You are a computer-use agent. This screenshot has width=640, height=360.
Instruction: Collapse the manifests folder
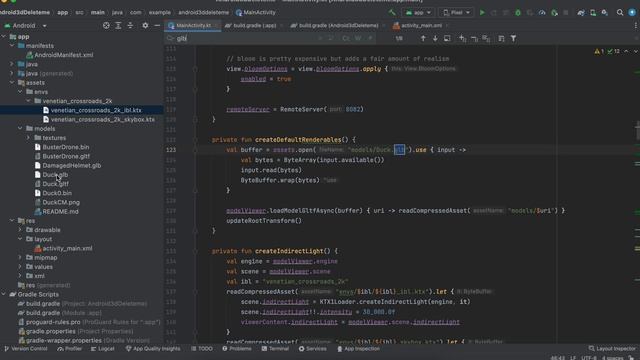click(x=12, y=46)
